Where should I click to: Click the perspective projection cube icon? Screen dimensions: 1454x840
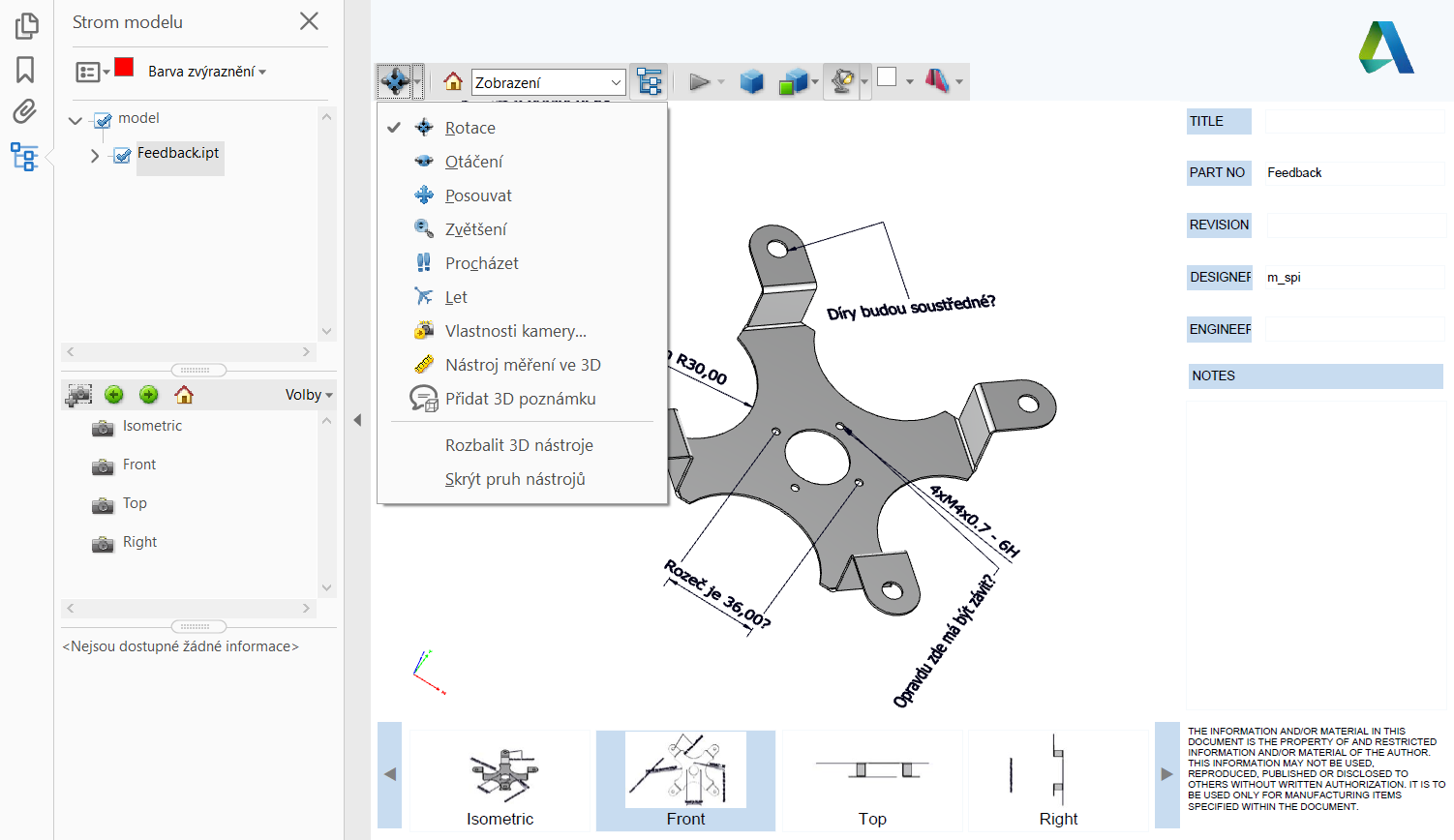pyautogui.click(x=751, y=81)
